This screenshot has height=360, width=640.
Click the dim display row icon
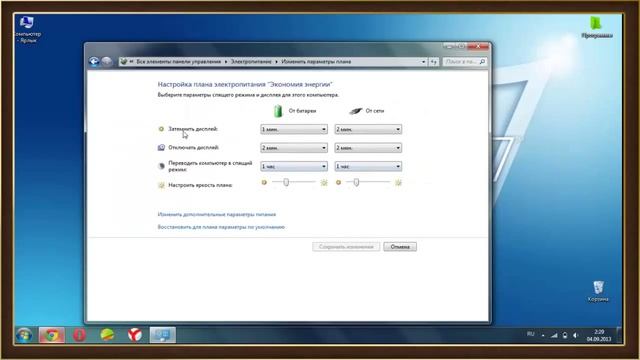pos(161,129)
